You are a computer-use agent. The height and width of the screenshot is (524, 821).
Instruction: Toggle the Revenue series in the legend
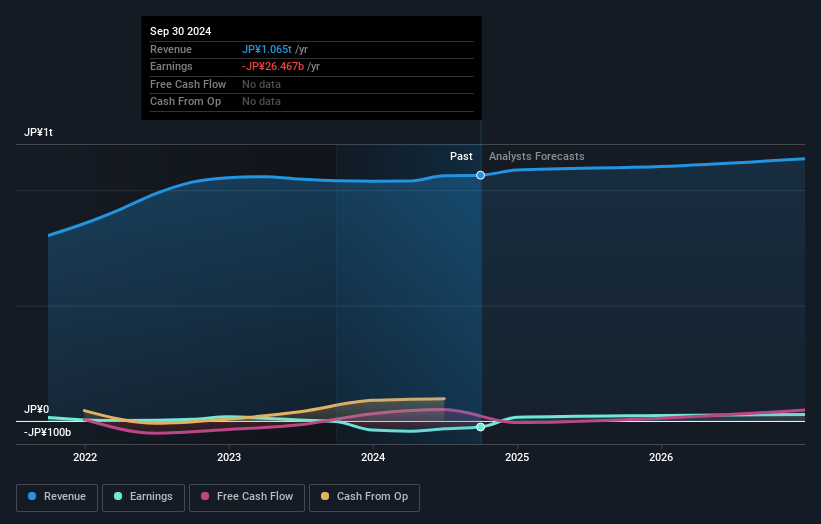tap(57, 497)
